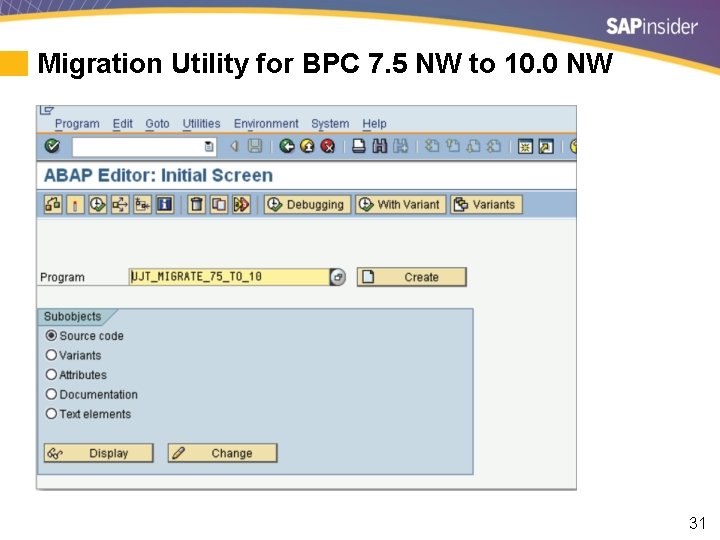Click the blue Information icon

pos(165,204)
